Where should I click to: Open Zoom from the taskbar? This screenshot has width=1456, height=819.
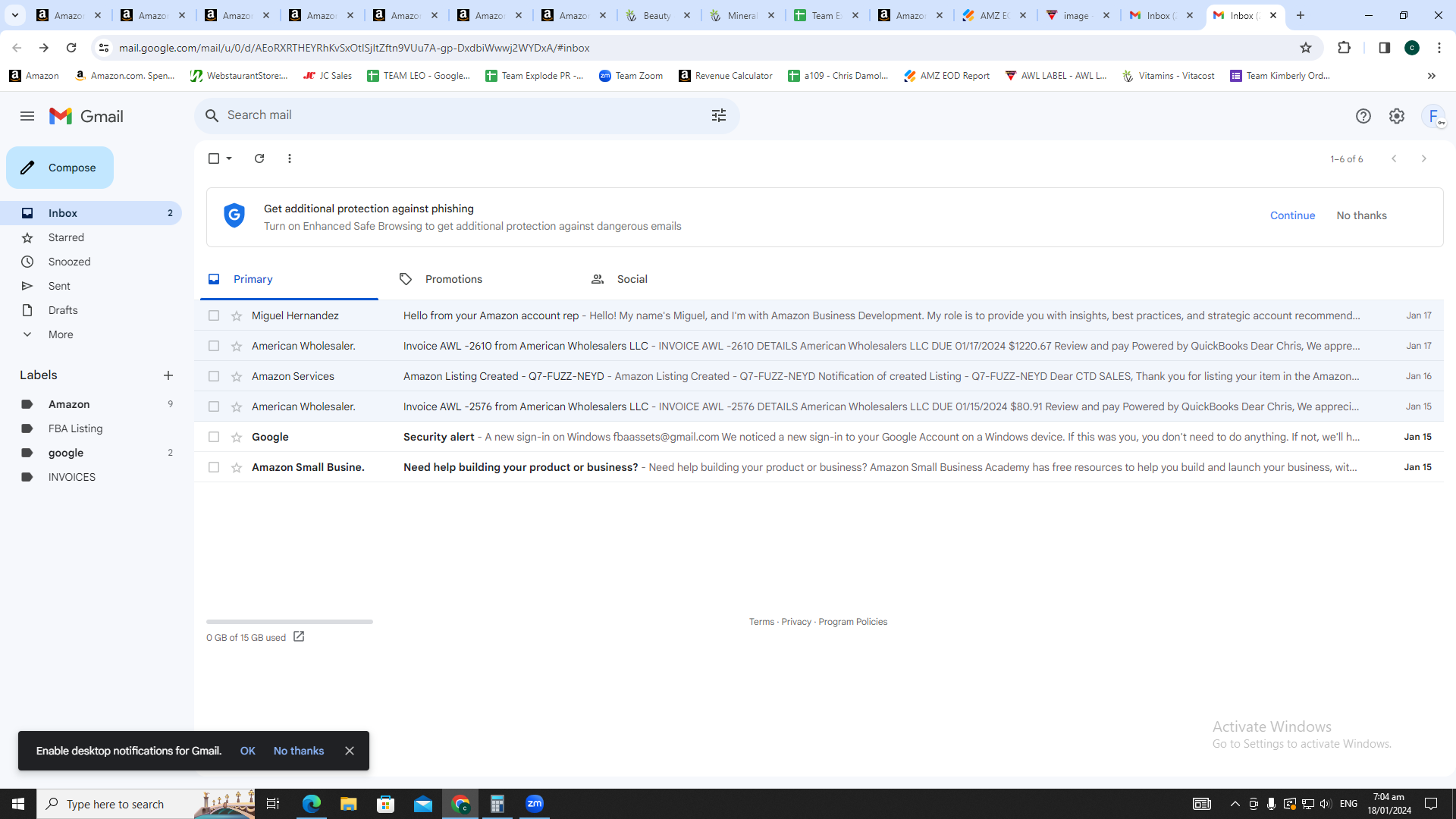point(535,804)
